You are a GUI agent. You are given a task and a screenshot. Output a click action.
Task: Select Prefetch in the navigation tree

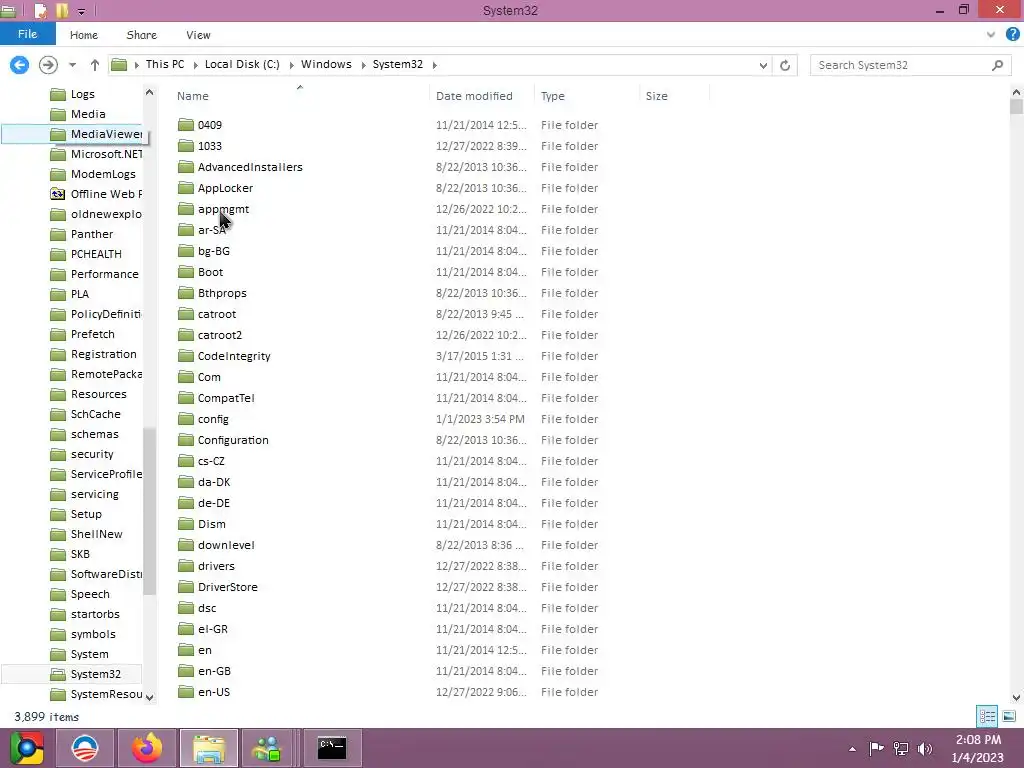click(x=92, y=334)
